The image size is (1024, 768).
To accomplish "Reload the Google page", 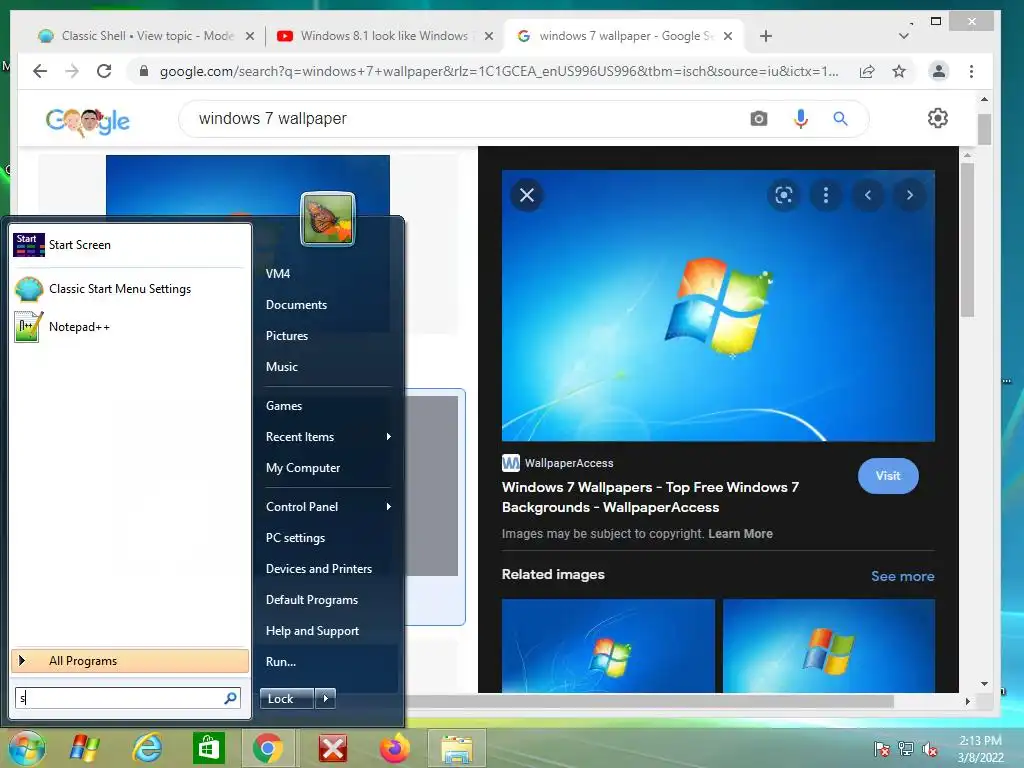I will (104, 71).
